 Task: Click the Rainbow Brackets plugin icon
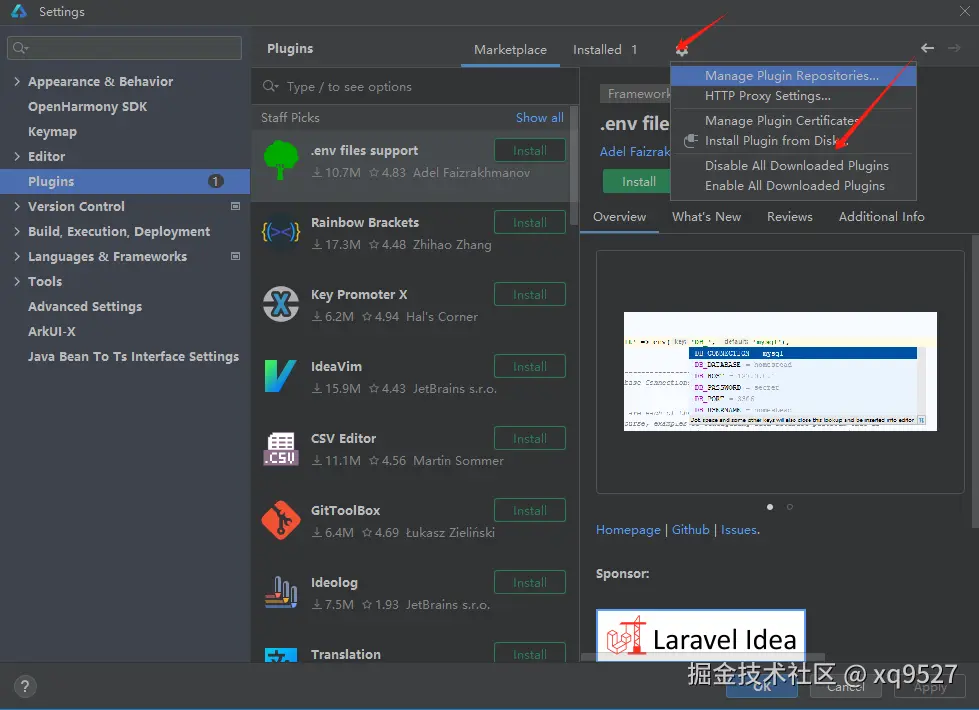[x=280, y=232]
